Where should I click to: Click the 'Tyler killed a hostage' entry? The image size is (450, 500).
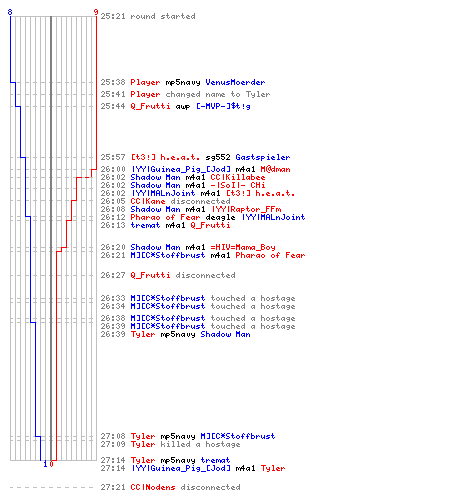(185, 444)
